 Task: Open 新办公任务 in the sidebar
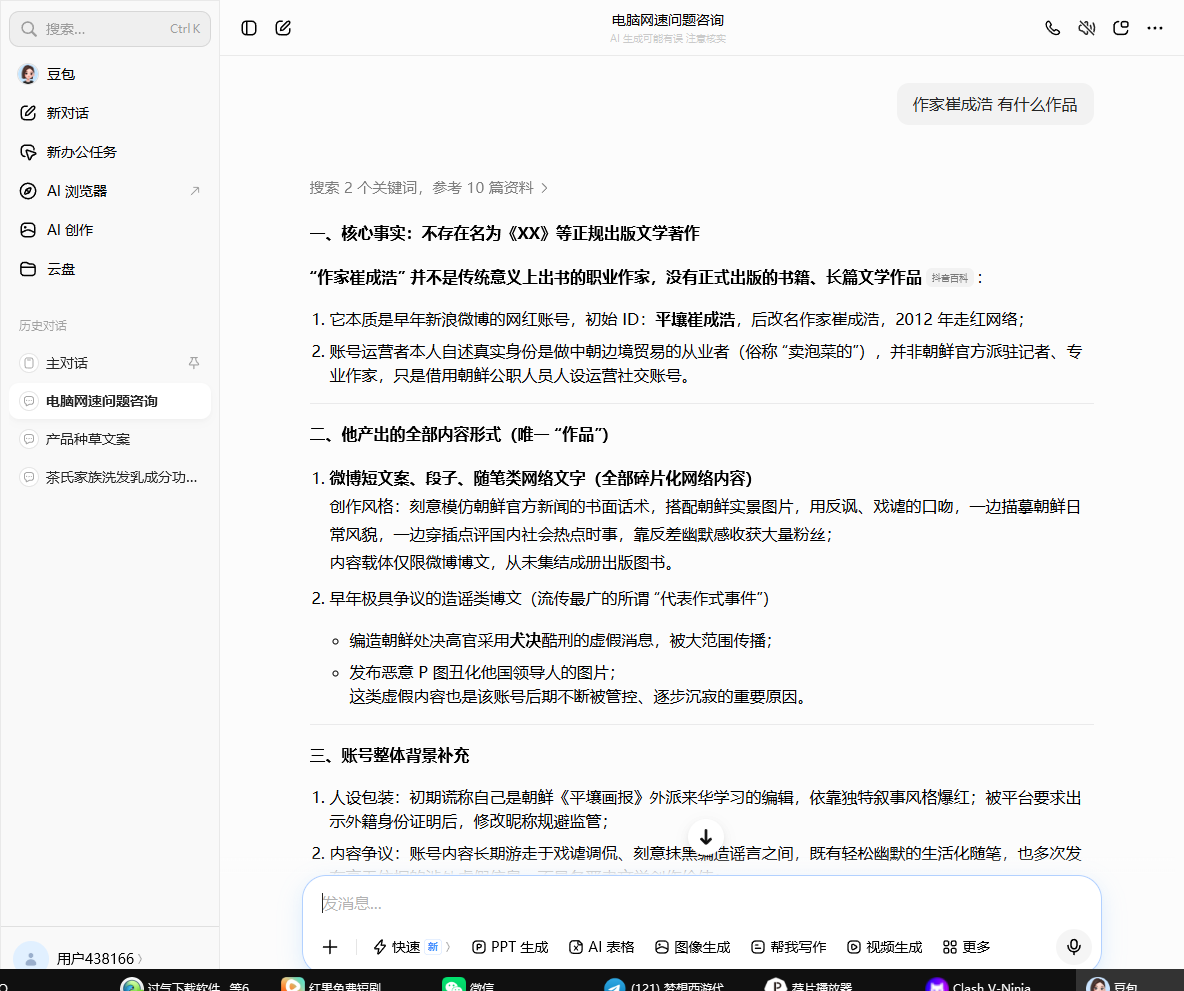click(x=110, y=152)
